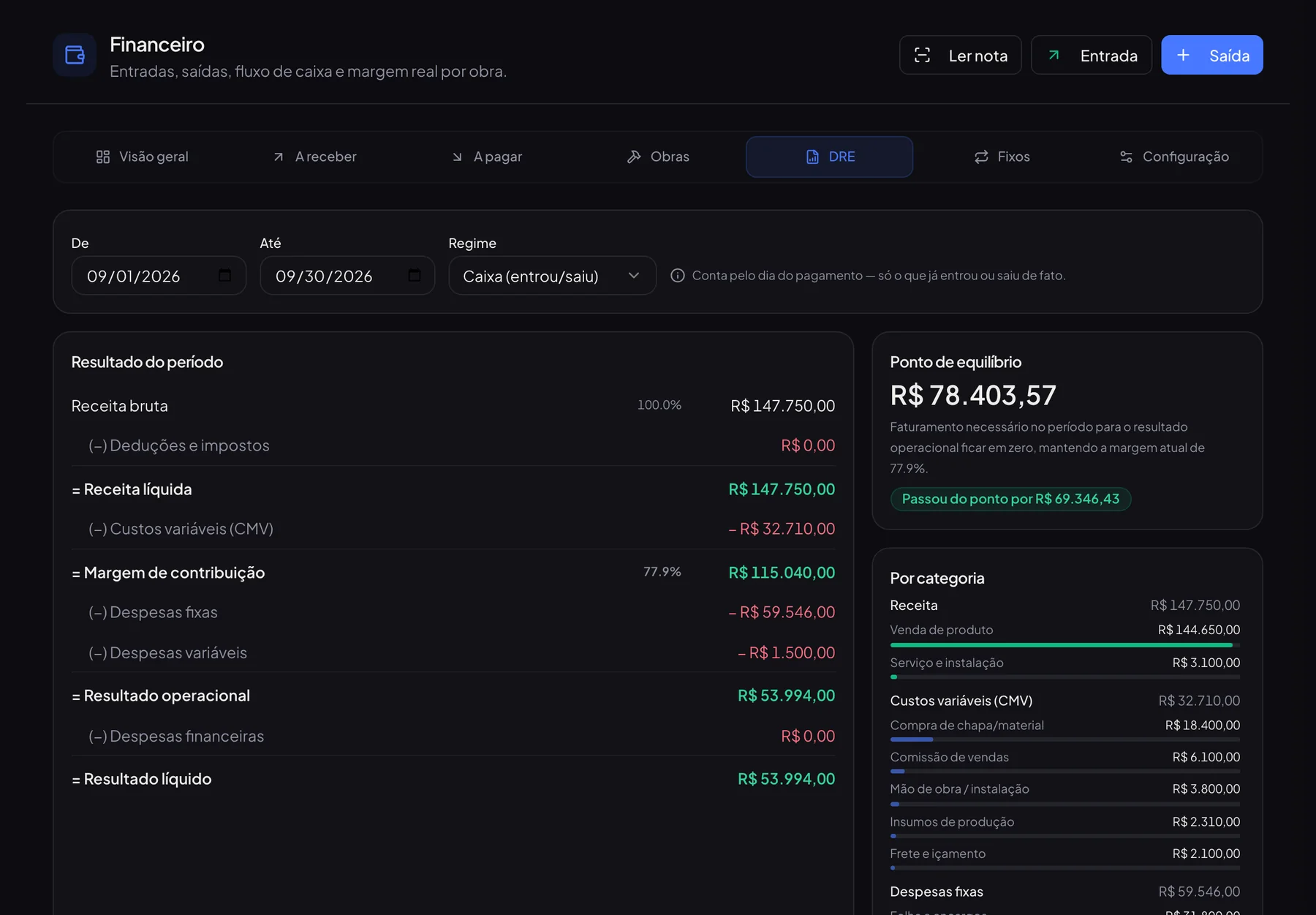The width and height of the screenshot is (1316, 915).
Task: Click the Financeiro wallet icon
Action: (75, 55)
